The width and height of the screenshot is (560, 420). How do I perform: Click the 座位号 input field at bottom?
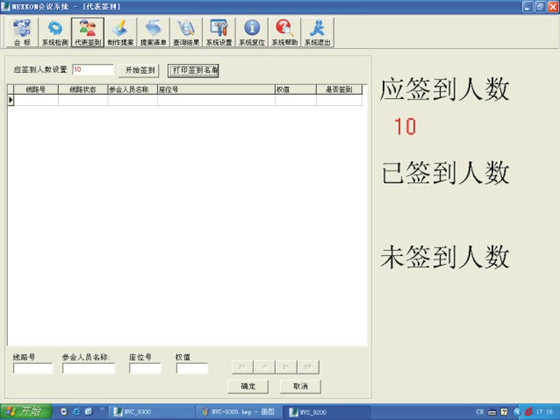pos(145,368)
